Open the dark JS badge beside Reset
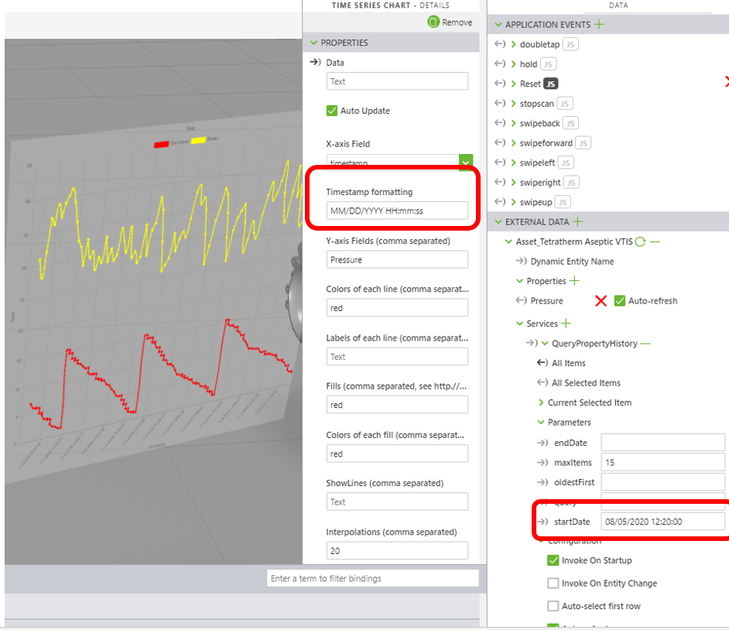Viewport: 729px width, 630px height. [x=551, y=84]
